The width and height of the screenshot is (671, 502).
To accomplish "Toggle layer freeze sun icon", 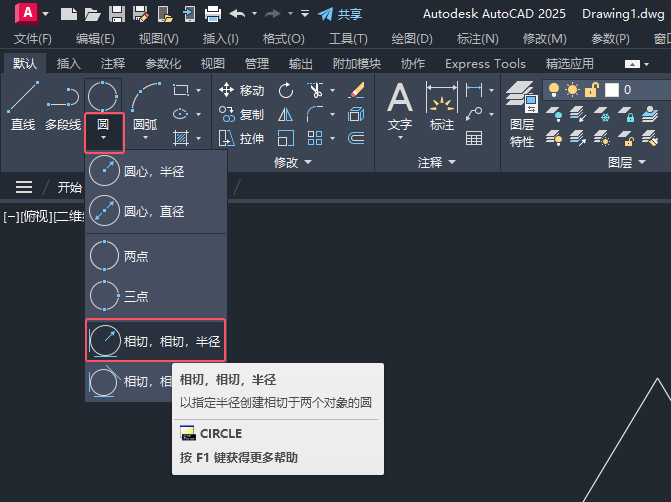I will pos(572,90).
